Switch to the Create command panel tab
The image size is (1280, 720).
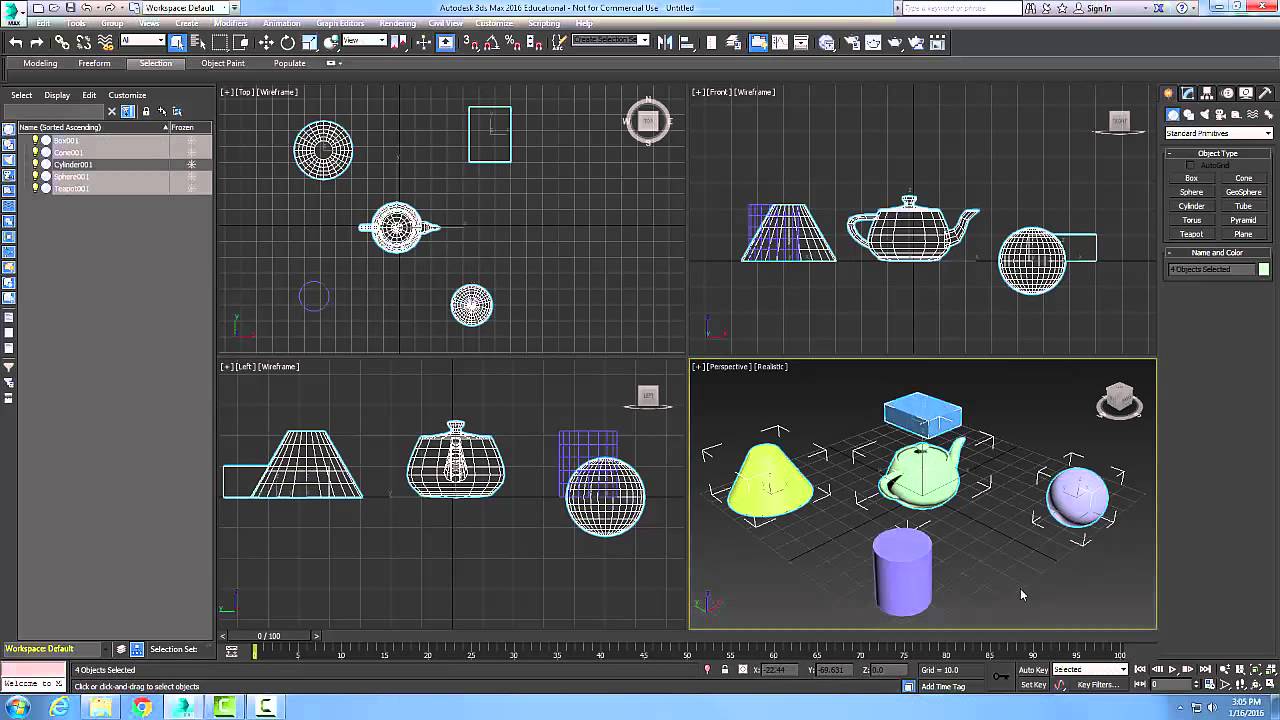pyautogui.click(x=1168, y=93)
